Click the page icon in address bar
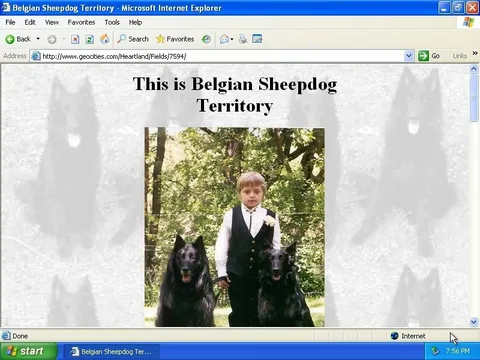480x360 pixels. click(36, 56)
